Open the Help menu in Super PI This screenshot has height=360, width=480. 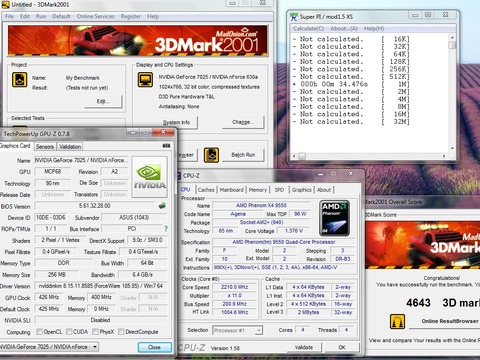pos(374,29)
